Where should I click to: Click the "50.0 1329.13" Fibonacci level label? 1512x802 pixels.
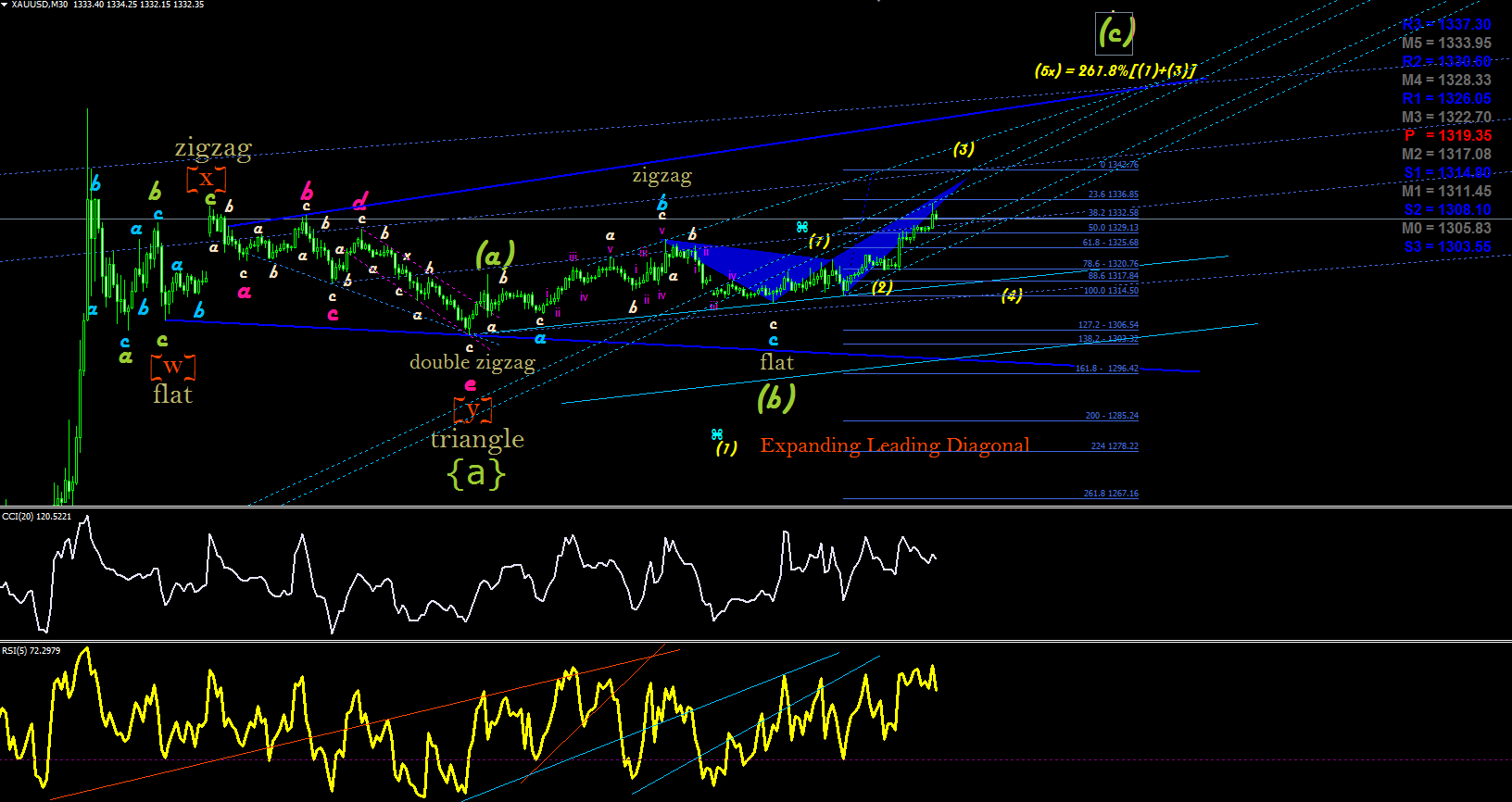click(1114, 228)
